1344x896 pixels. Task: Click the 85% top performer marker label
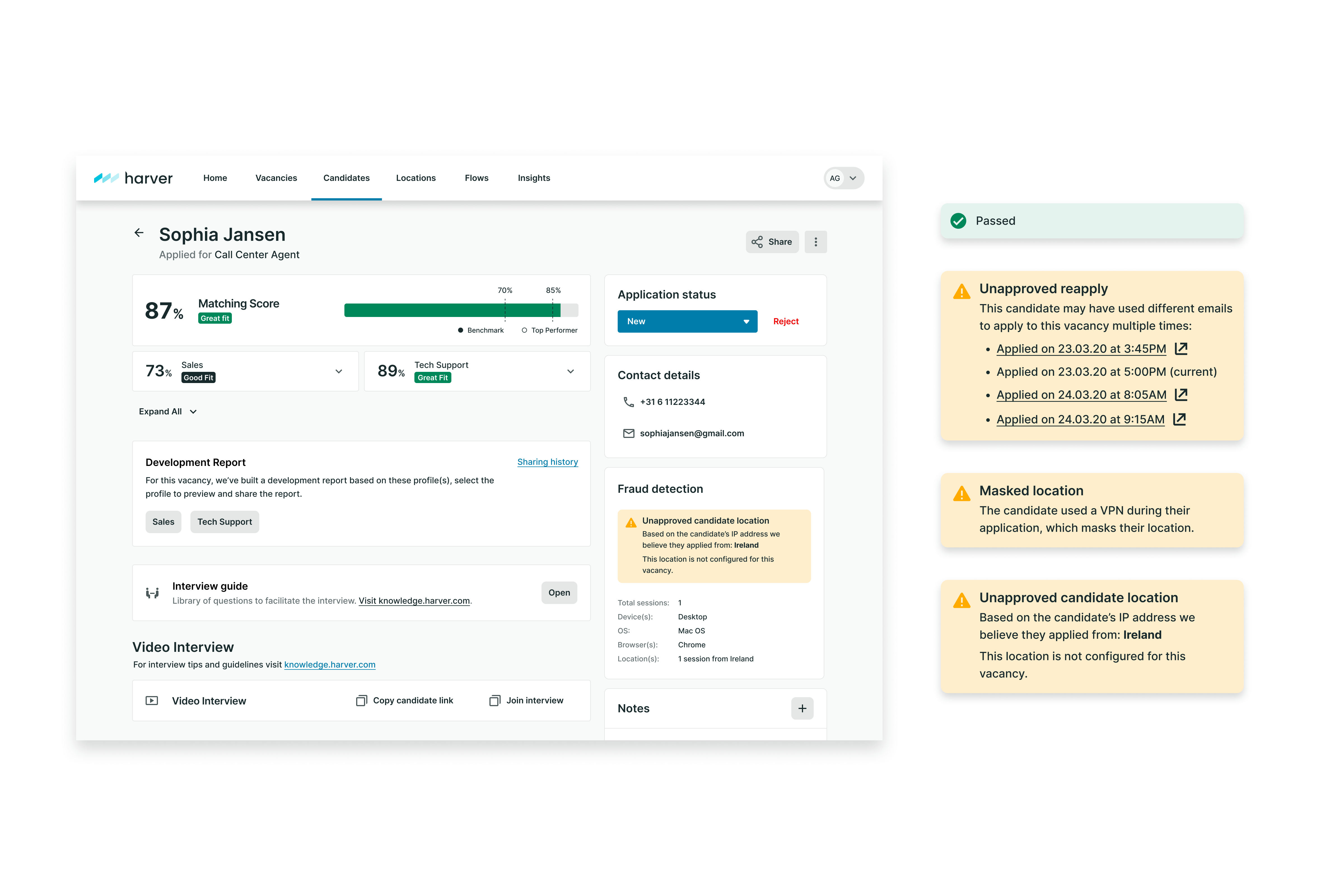click(x=553, y=290)
